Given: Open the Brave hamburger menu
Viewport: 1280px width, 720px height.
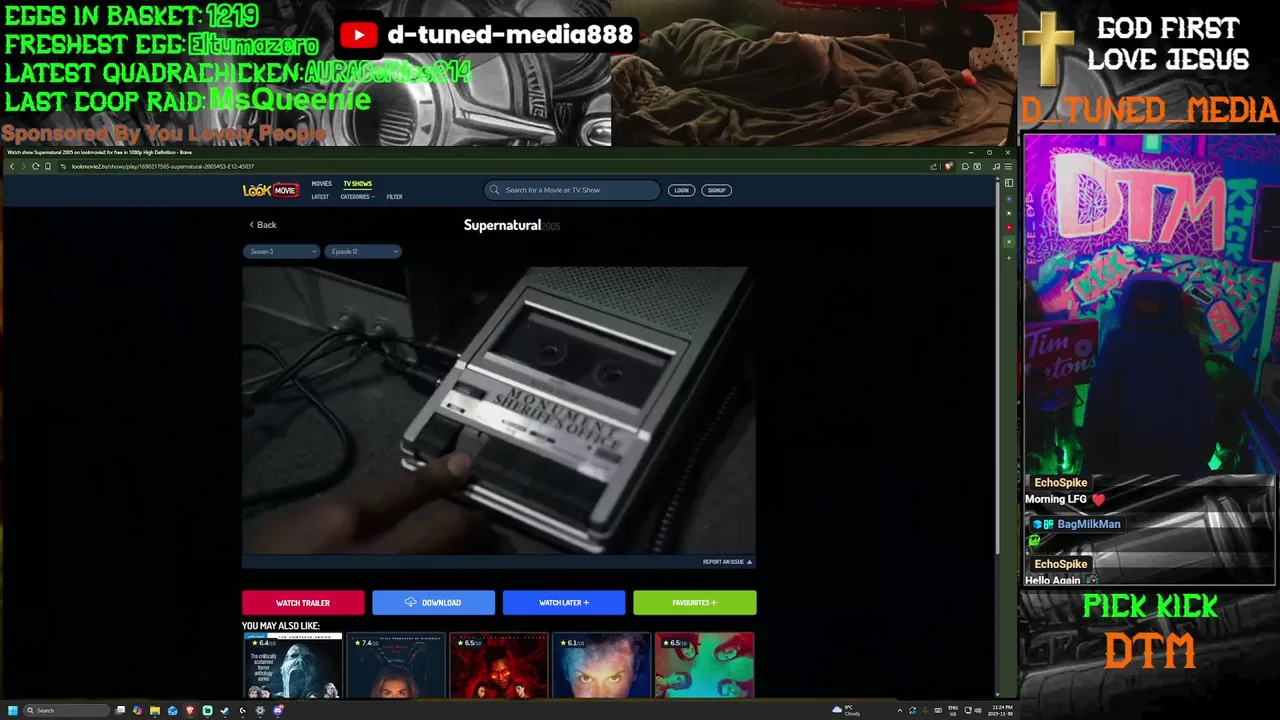Looking at the screenshot, I should pyautogui.click(x=1008, y=166).
